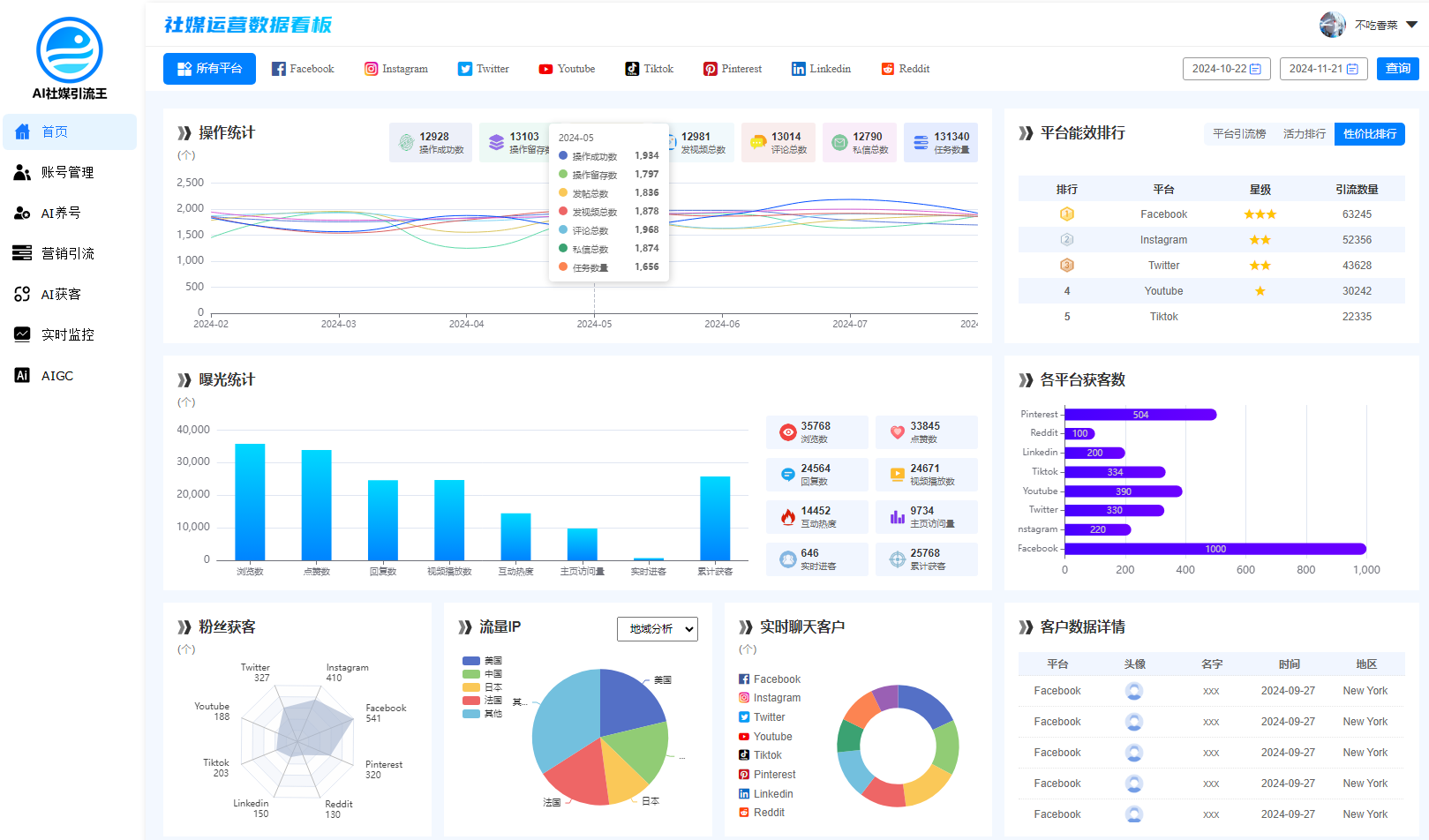Open the user profile avatar
This screenshot has width=1429, height=840.
[x=1333, y=25]
